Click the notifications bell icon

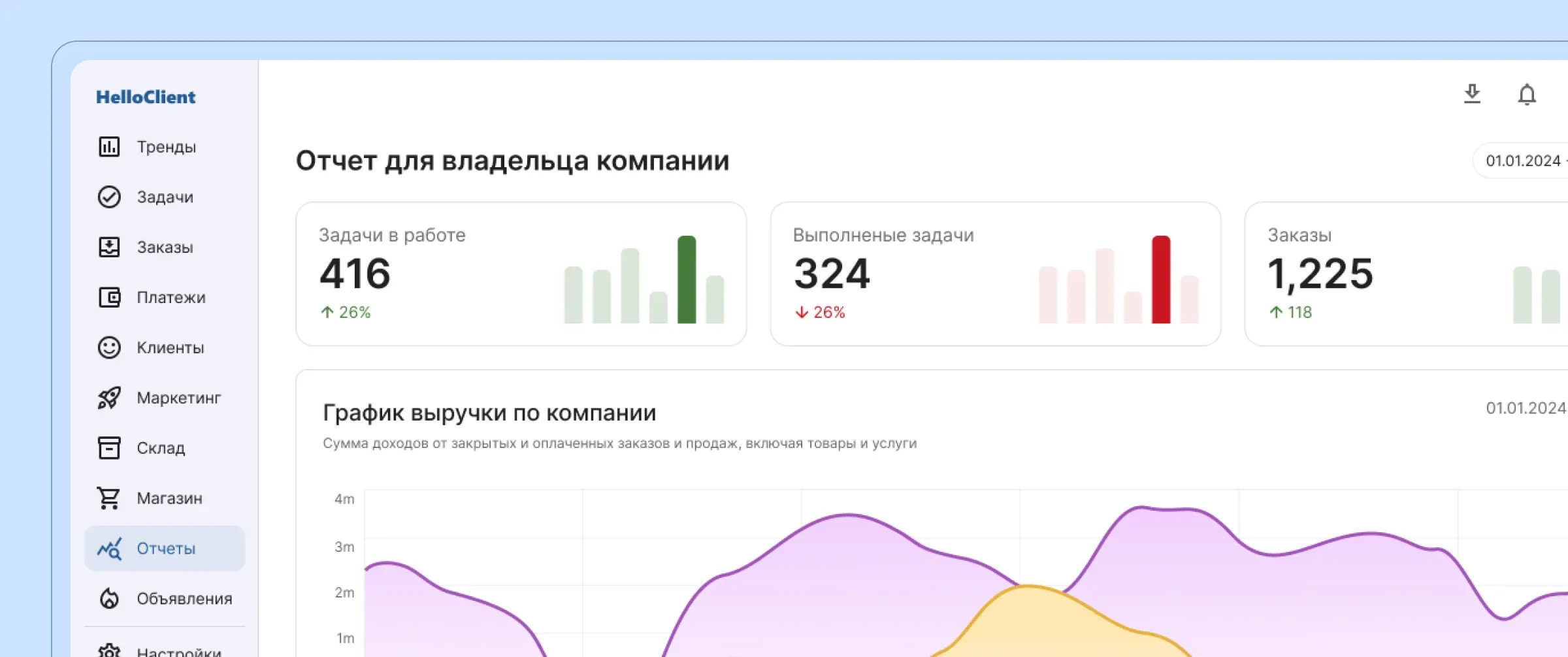pos(1527,95)
